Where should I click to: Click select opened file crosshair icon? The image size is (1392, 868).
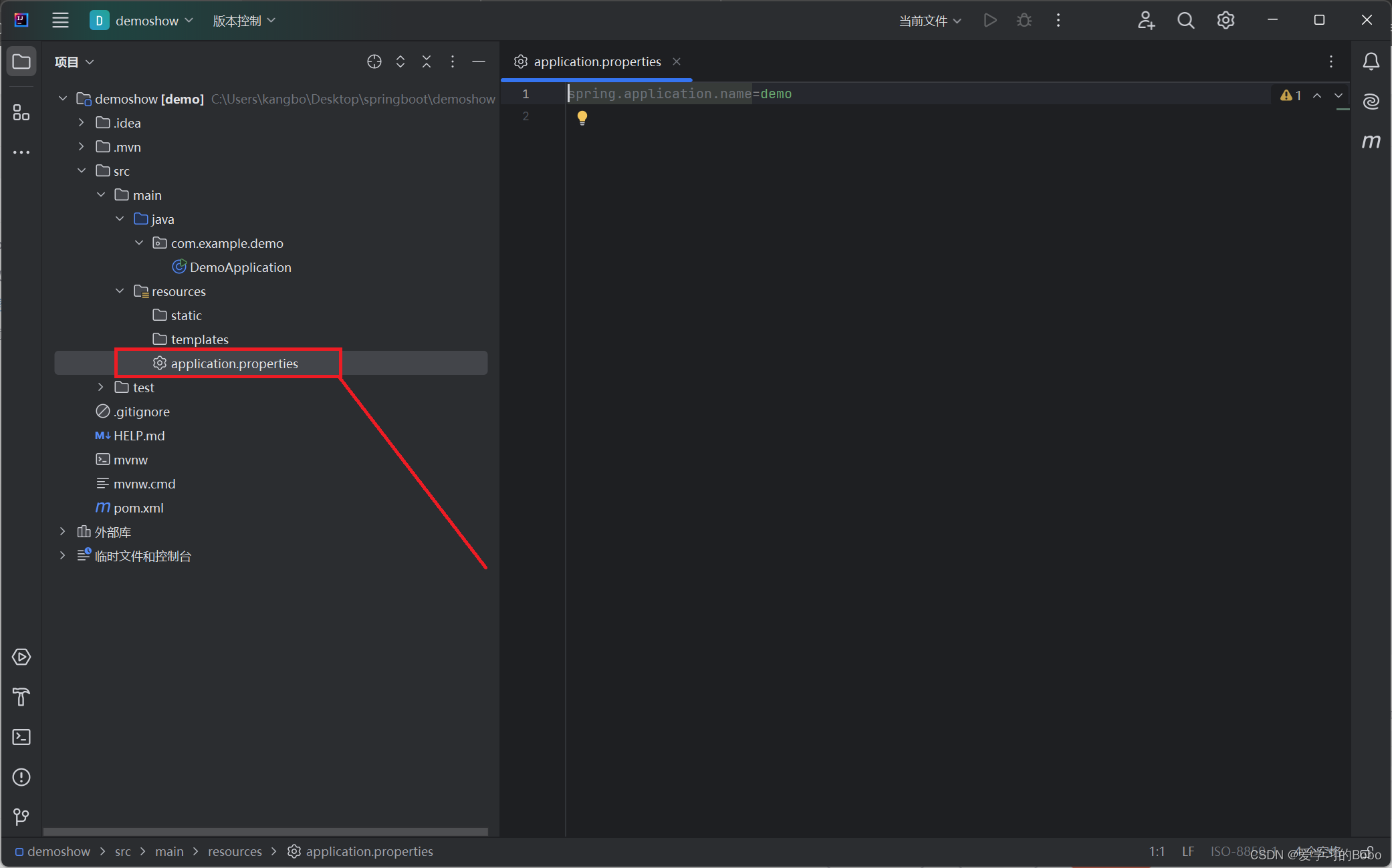coord(374,61)
